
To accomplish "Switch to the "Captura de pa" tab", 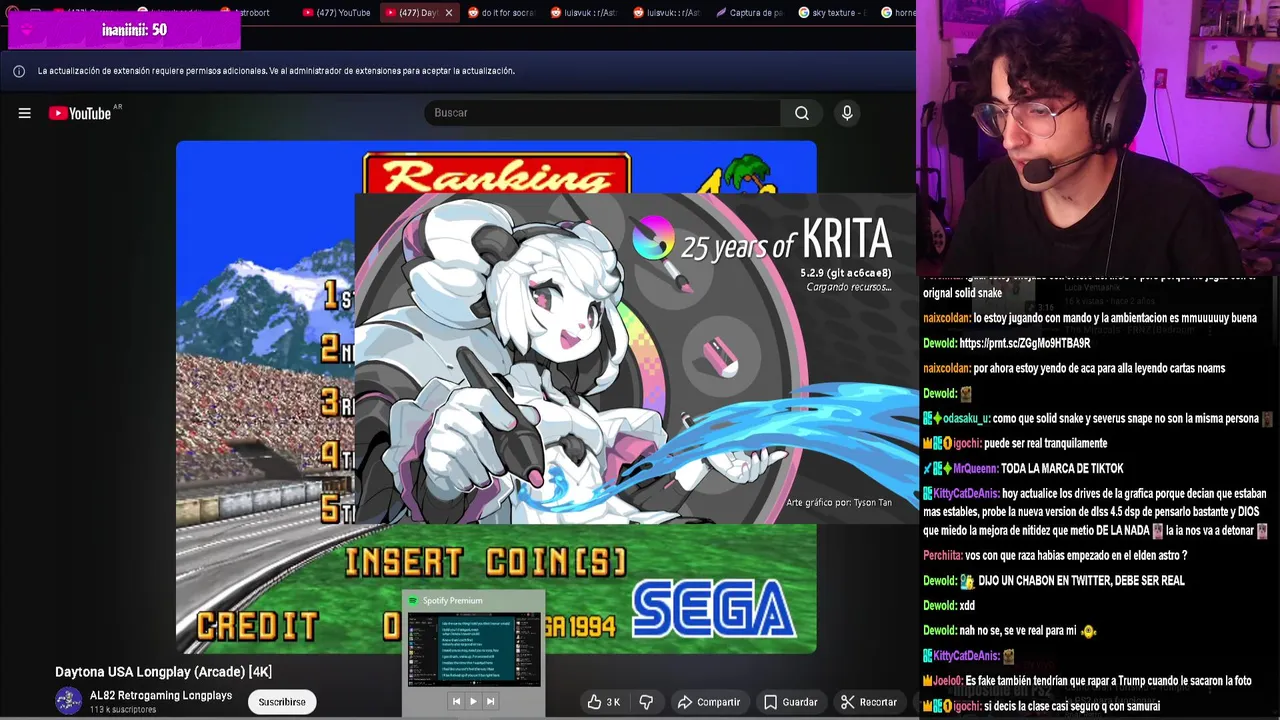I will click(x=748, y=13).
